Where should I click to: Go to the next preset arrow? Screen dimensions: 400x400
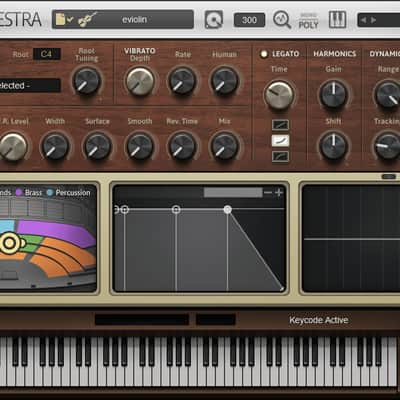[374, 20]
